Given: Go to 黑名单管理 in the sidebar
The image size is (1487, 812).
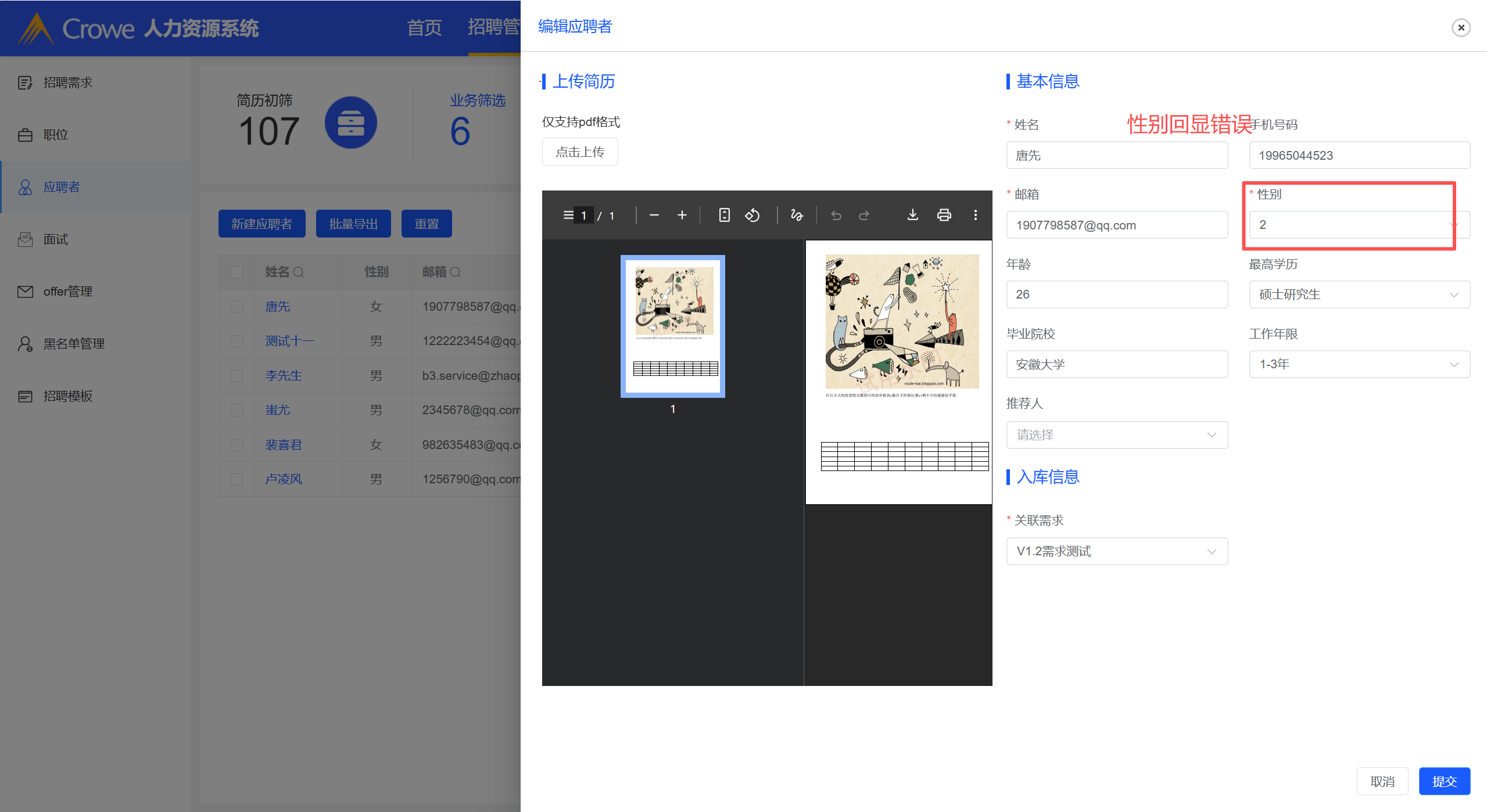Looking at the screenshot, I should tap(74, 344).
